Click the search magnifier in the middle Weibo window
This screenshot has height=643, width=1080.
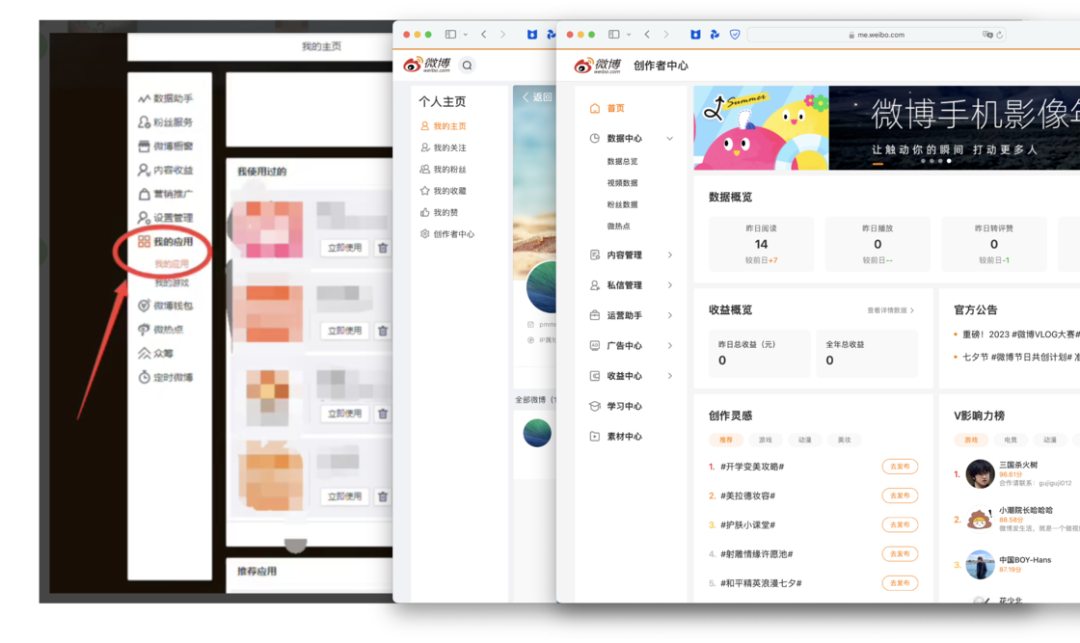(467, 65)
